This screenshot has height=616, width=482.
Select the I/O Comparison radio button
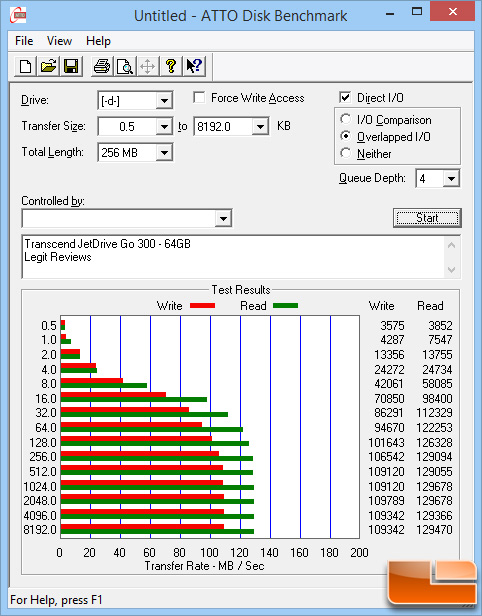(x=345, y=119)
